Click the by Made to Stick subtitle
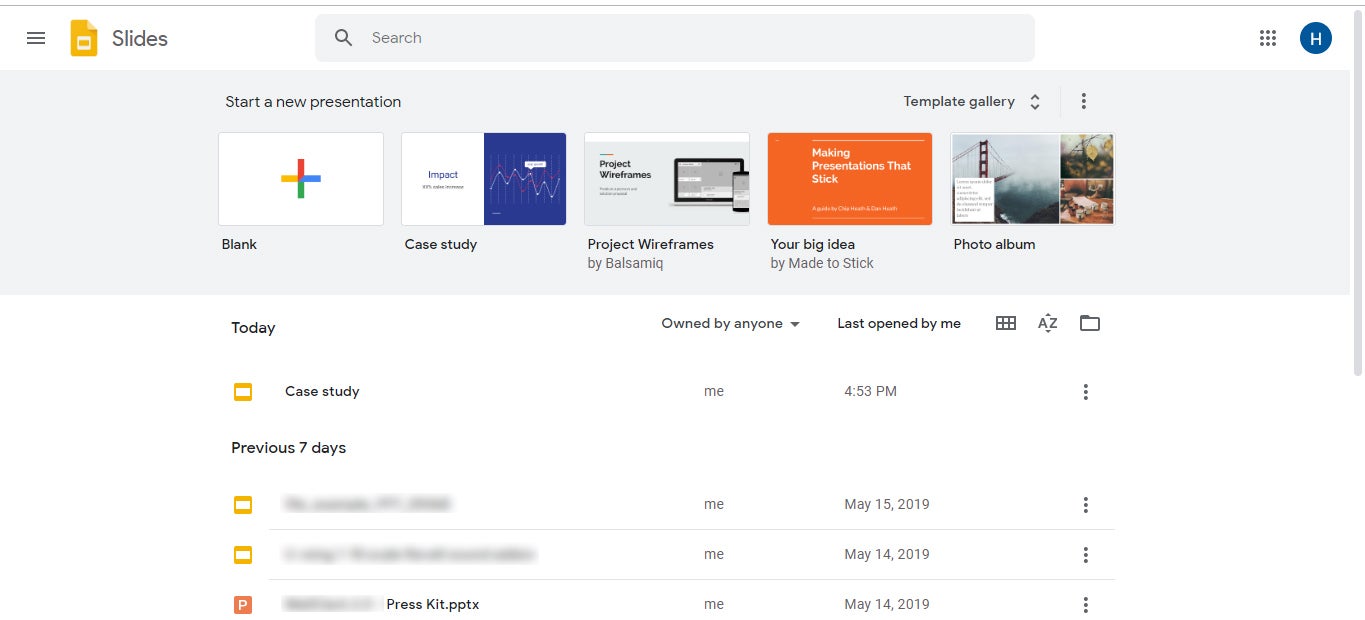The image size is (1365, 620). (x=822, y=264)
